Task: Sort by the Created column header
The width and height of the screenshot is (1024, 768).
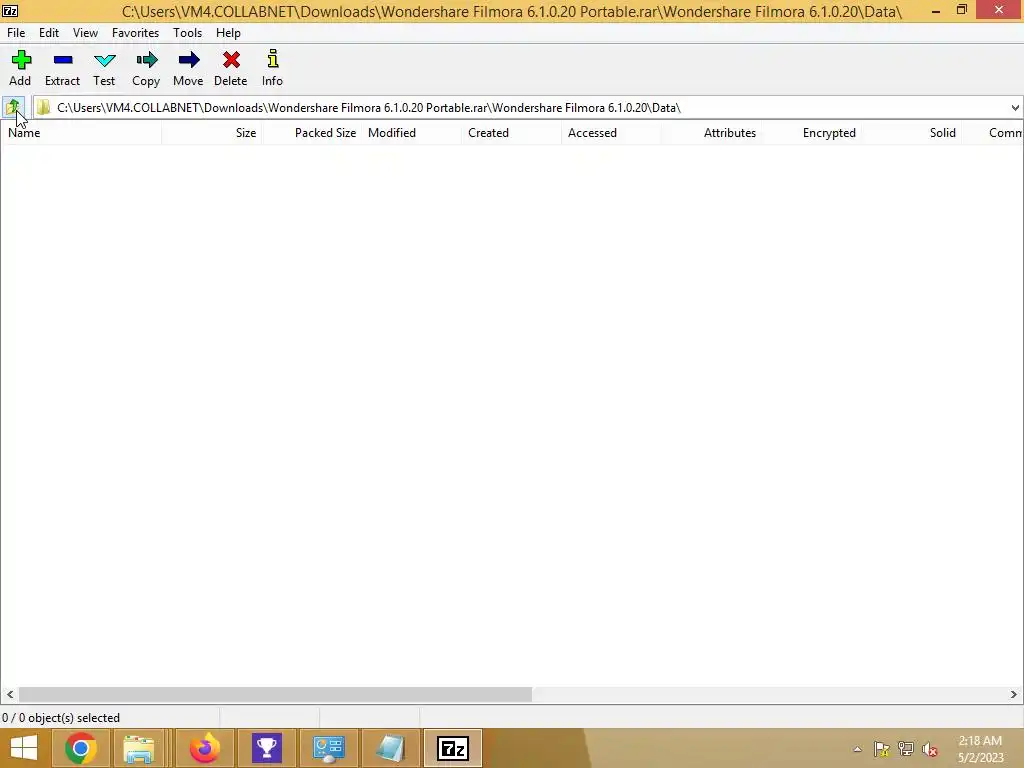Action: (511, 133)
